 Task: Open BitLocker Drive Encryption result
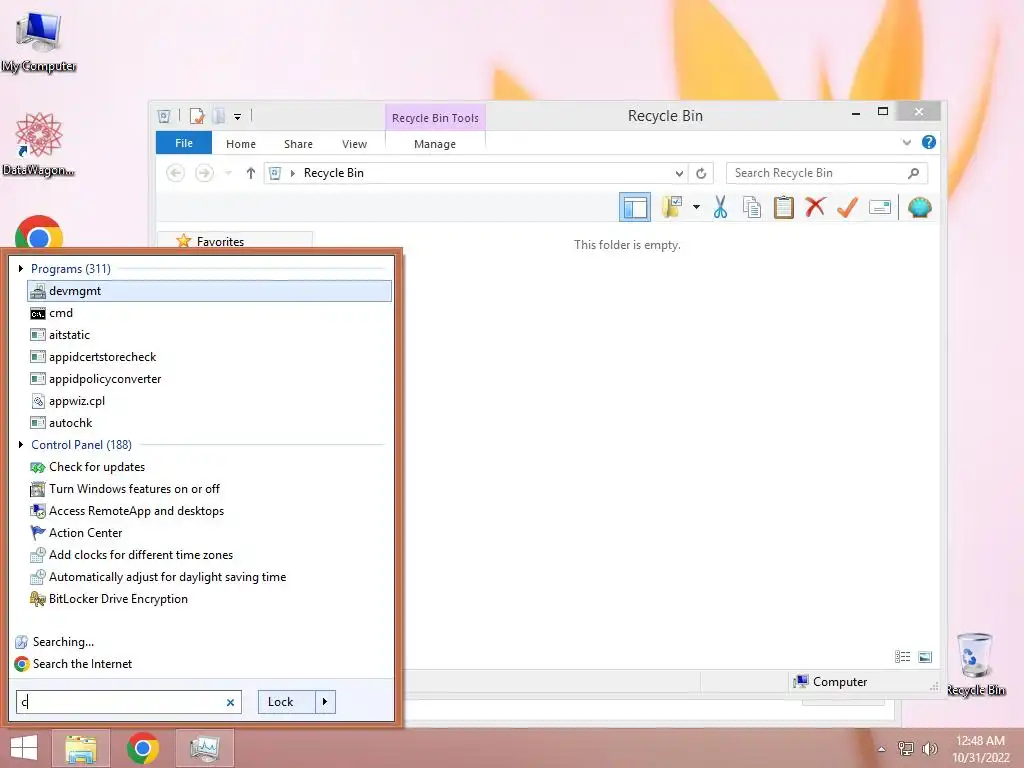pyautogui.click(x=209, y=599)
